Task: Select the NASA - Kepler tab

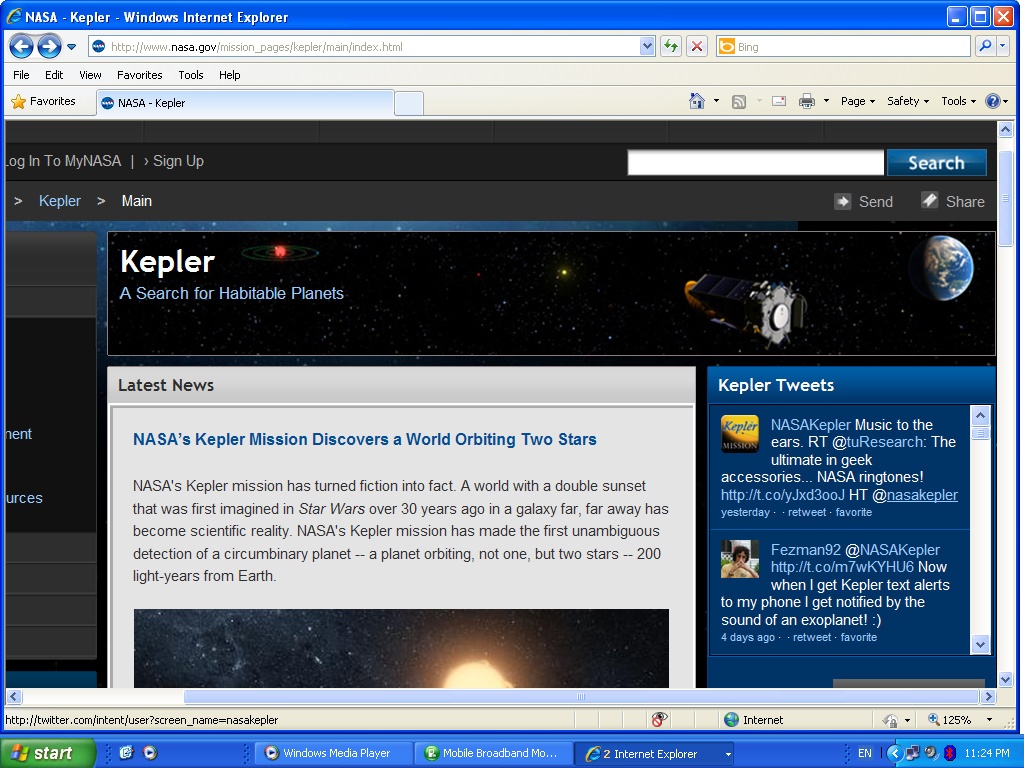Action: coord(246,103)
